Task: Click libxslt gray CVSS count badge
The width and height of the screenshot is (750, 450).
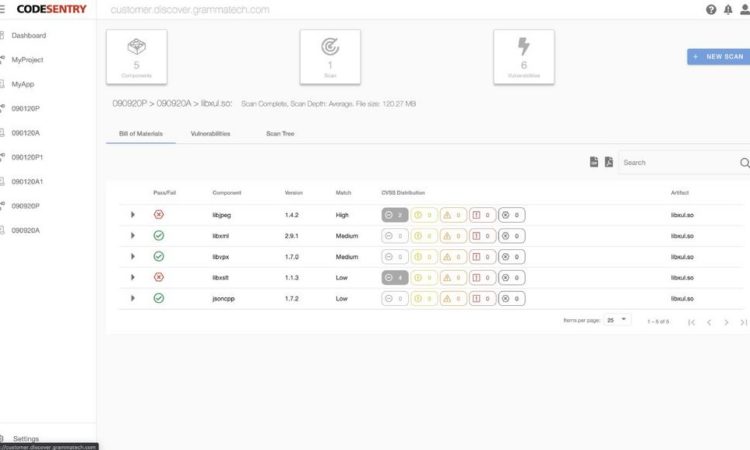Action: pos(395,277)
